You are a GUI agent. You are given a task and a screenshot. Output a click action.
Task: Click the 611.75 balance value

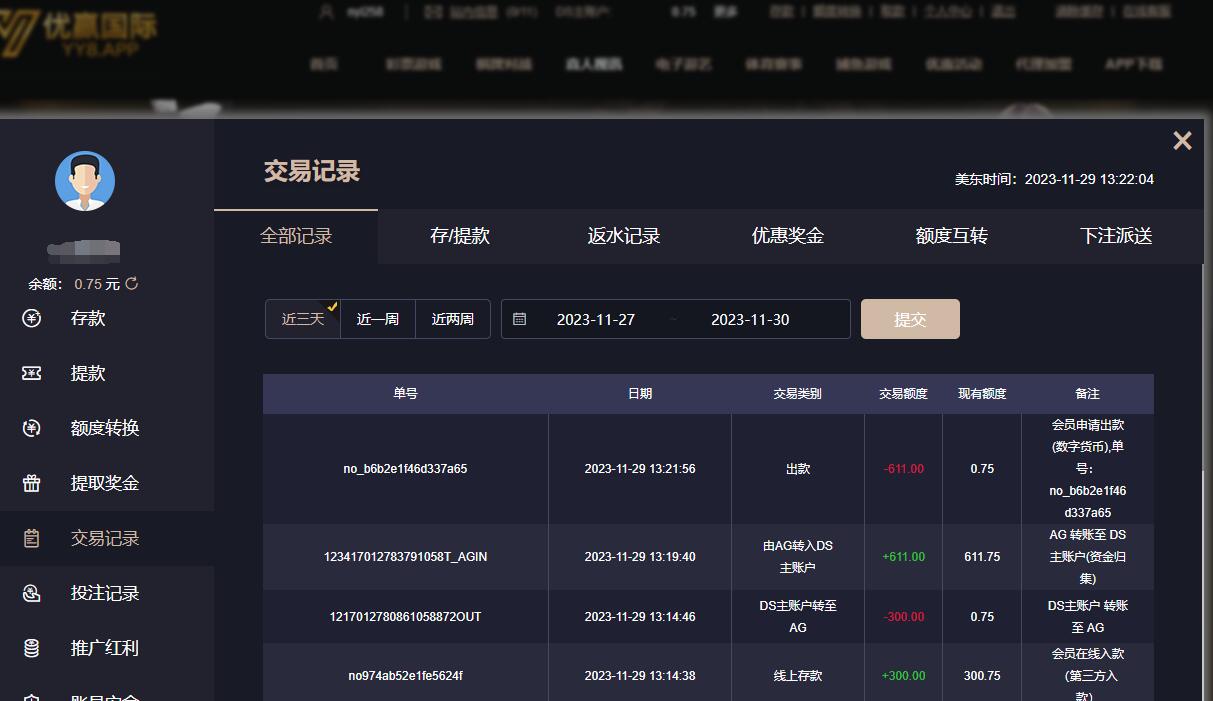coord(982,557)
